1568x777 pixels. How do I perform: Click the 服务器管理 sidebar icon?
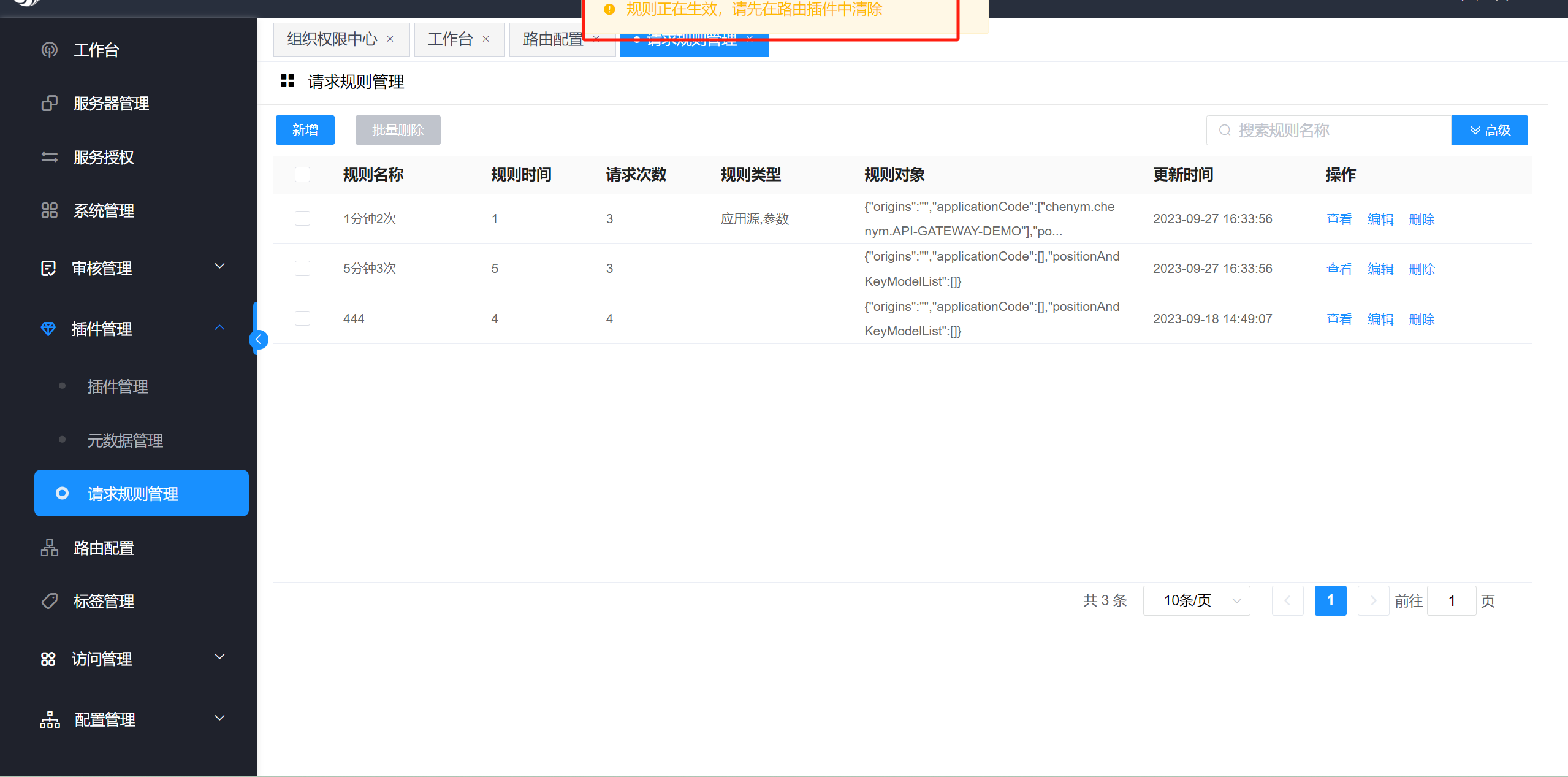49,103
